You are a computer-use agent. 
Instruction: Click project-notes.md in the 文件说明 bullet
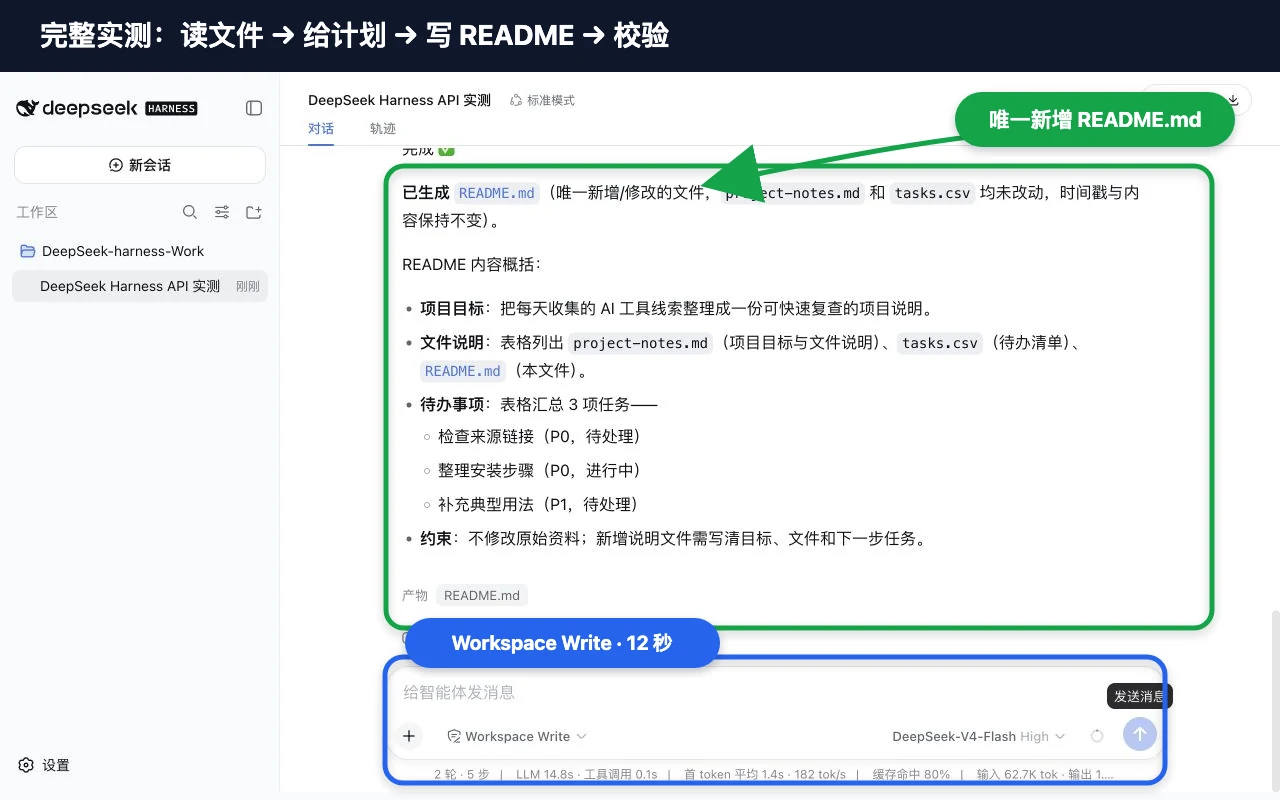click(641, 343)
